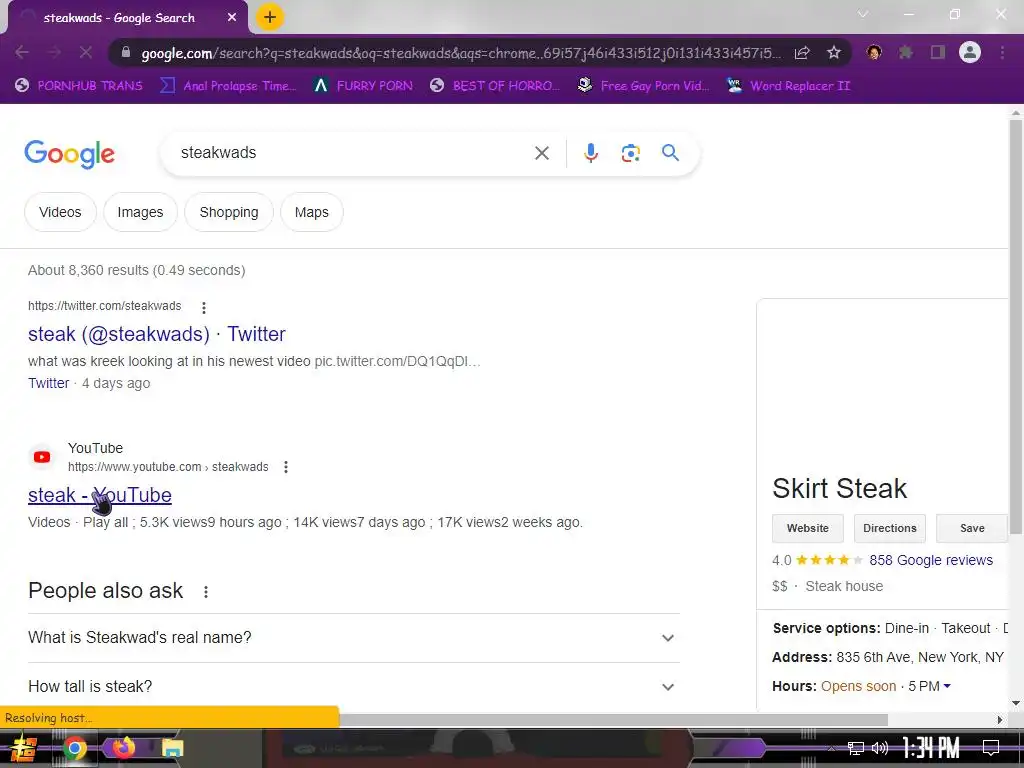
Task: Click the About 8,360 results text
Action: click(136, 270)
